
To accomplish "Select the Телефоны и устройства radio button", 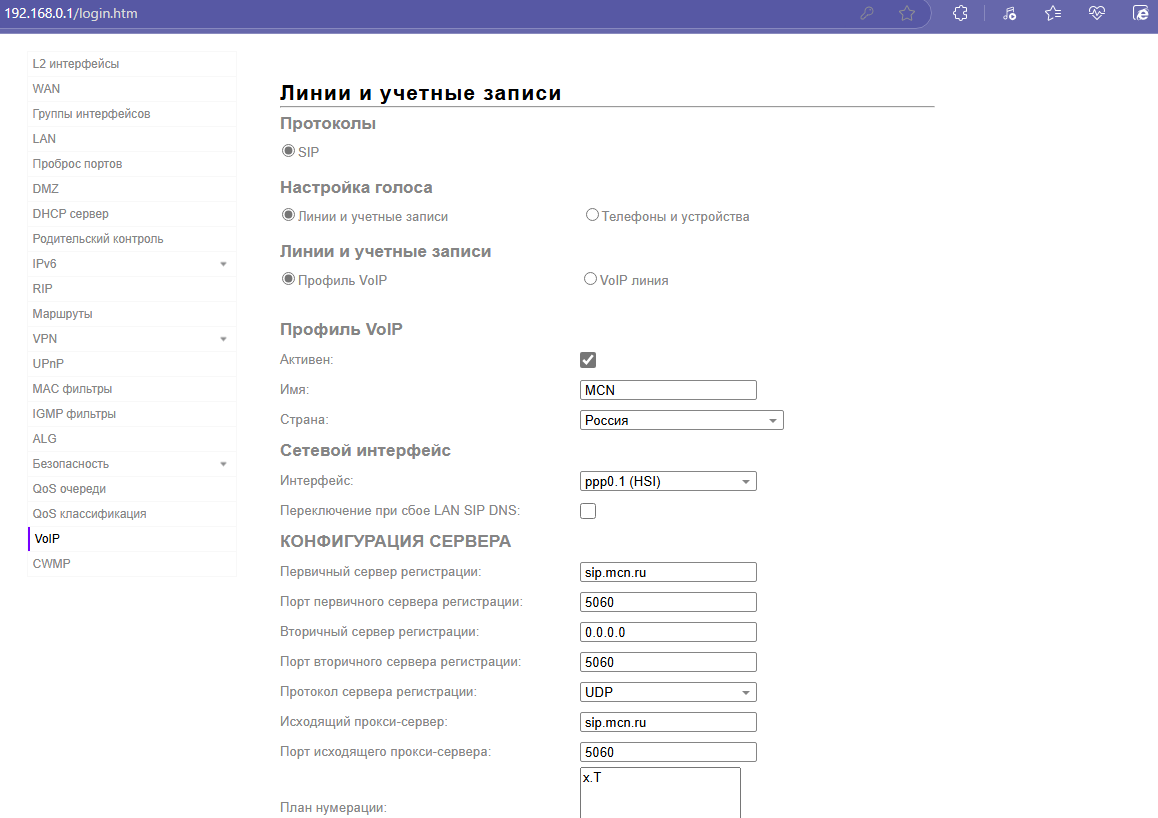I will click(x=591, y=213).
